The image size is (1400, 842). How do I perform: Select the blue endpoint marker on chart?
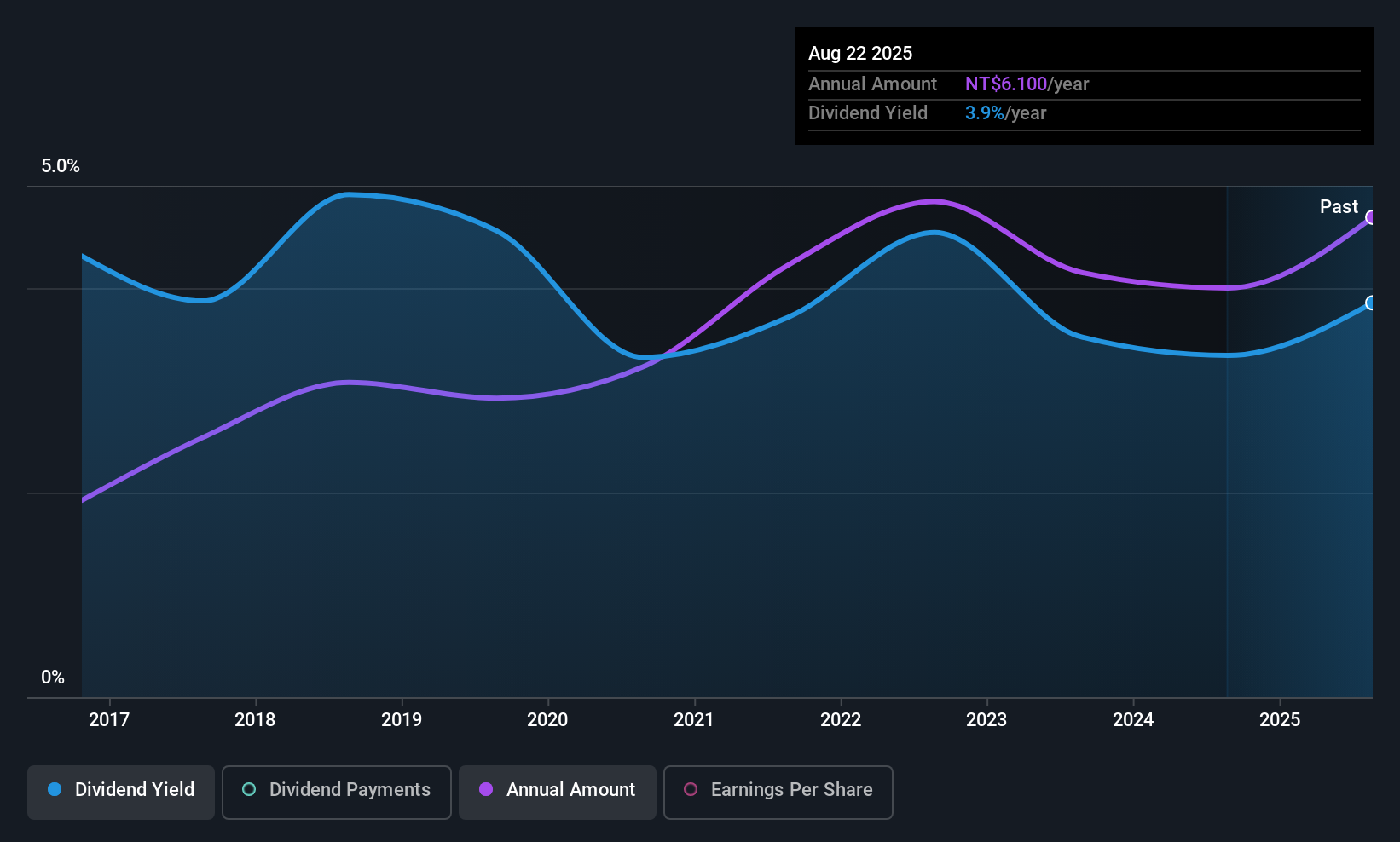pyautogui.click(x=1371, y=303)
